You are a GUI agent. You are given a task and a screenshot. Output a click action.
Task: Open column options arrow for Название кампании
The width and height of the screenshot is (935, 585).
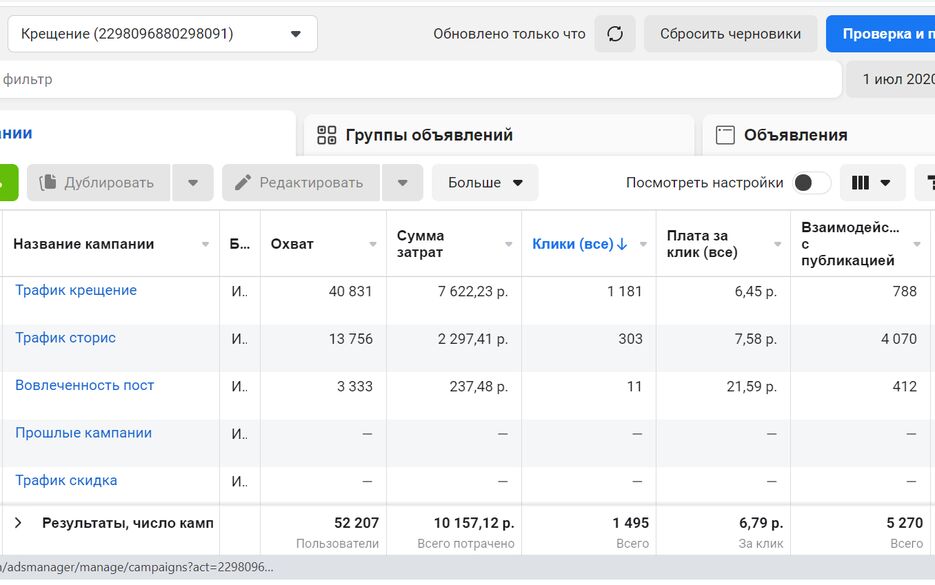coord(205,244)
